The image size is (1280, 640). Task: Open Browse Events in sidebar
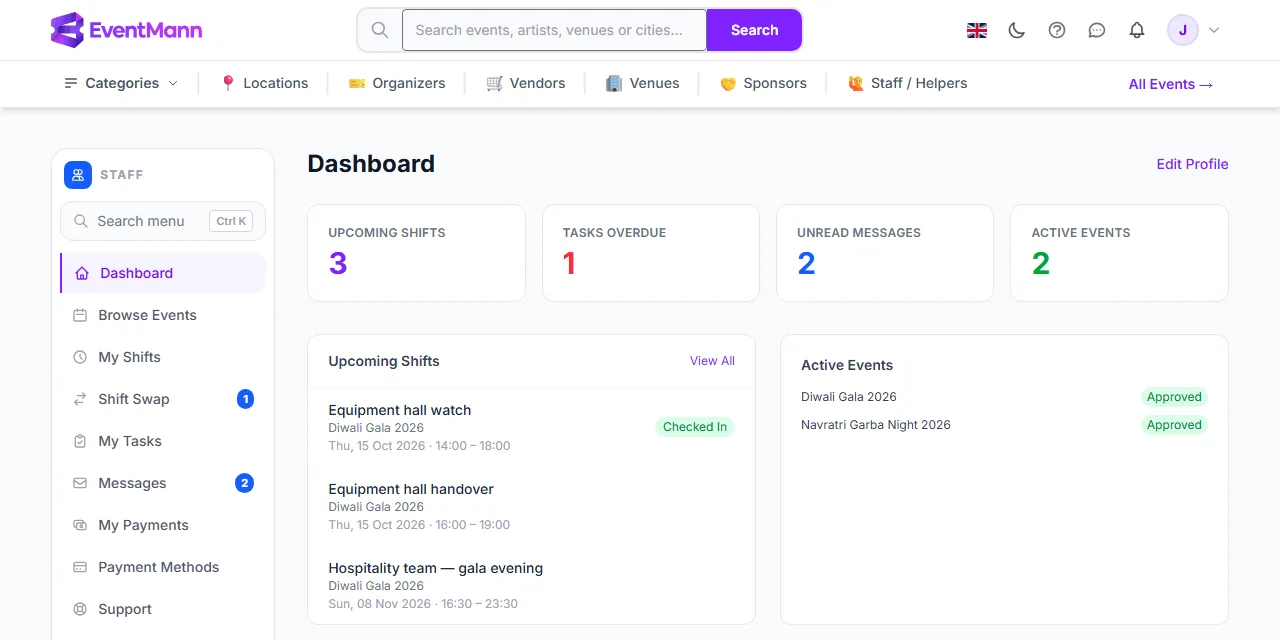click(163, 315)
